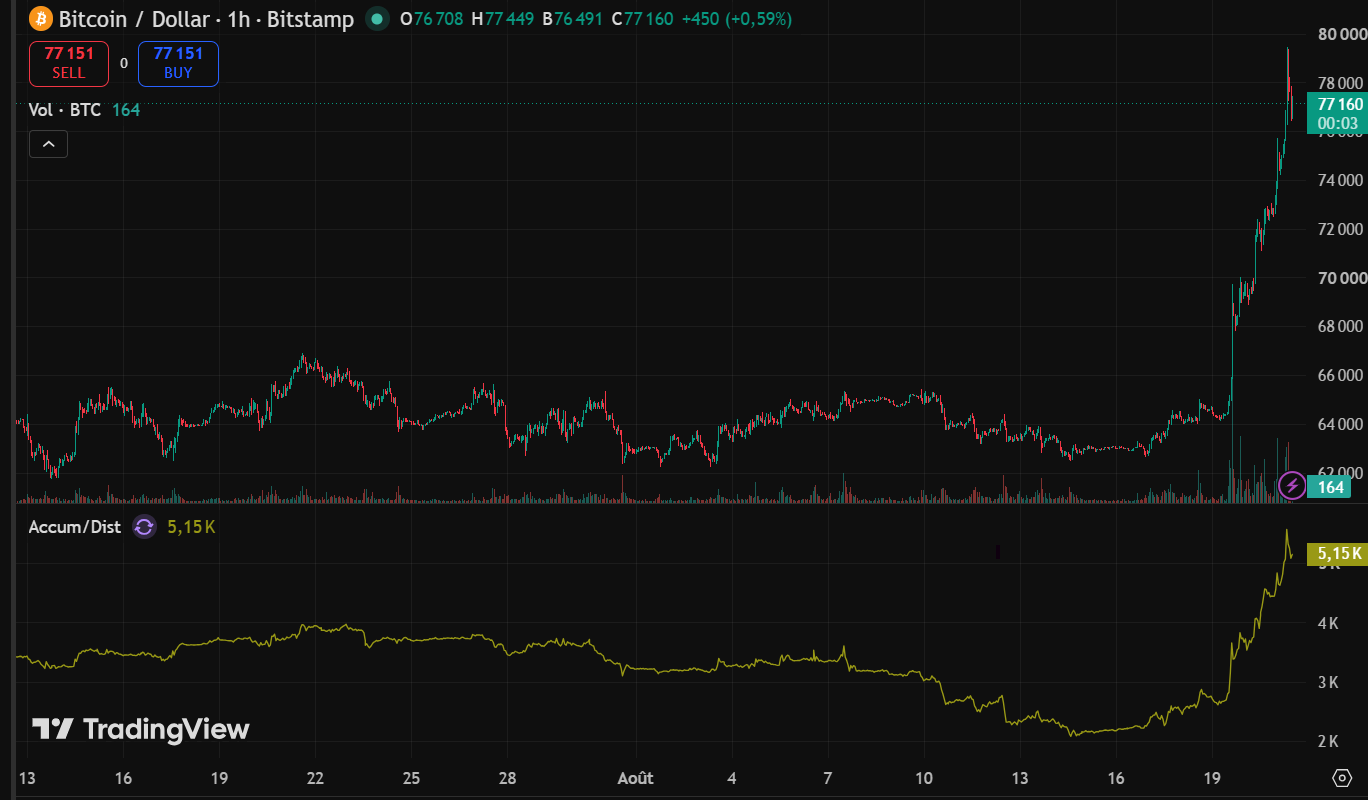Click the 66 000 price axis label
The image size is (1368, 800).
[1341, 375]
